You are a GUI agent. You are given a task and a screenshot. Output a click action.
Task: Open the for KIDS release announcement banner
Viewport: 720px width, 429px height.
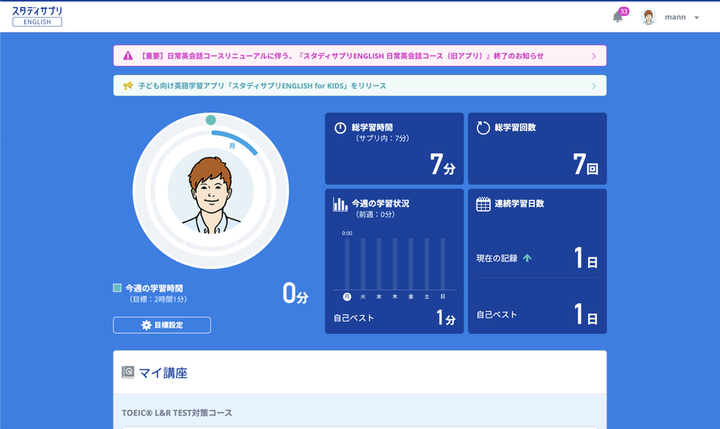(360, 86)
